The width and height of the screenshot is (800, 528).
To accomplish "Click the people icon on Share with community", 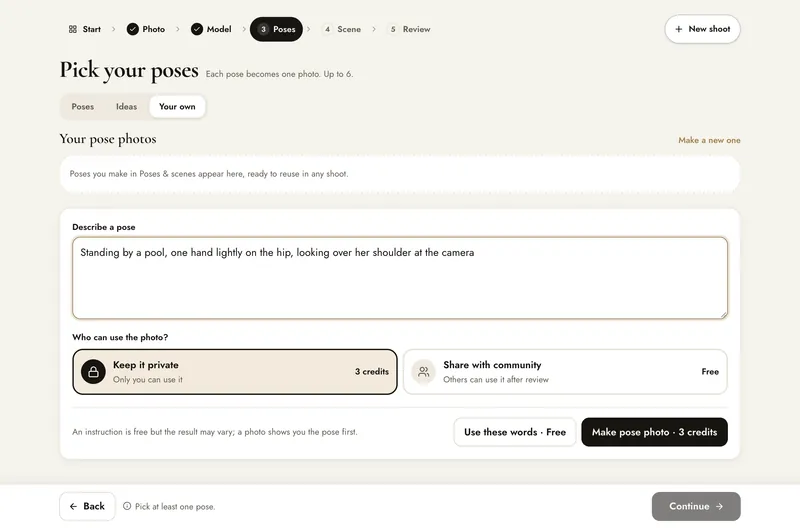I will (x=423, y=372).
